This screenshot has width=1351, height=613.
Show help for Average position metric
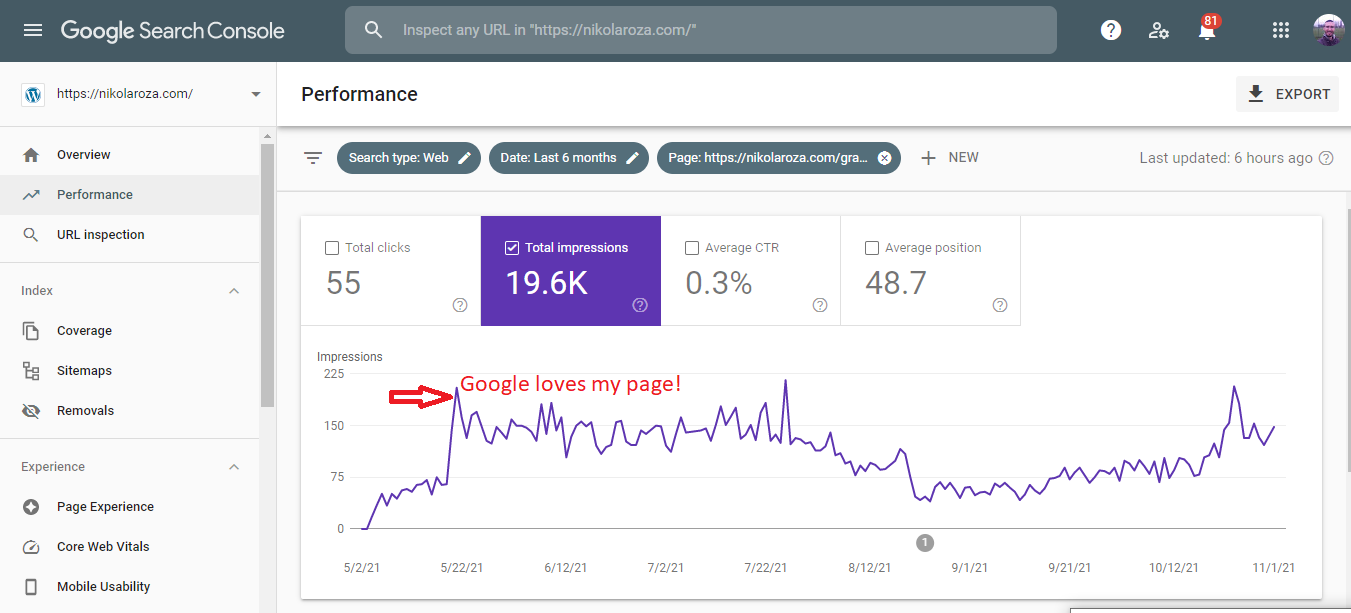coord(1000,305)
